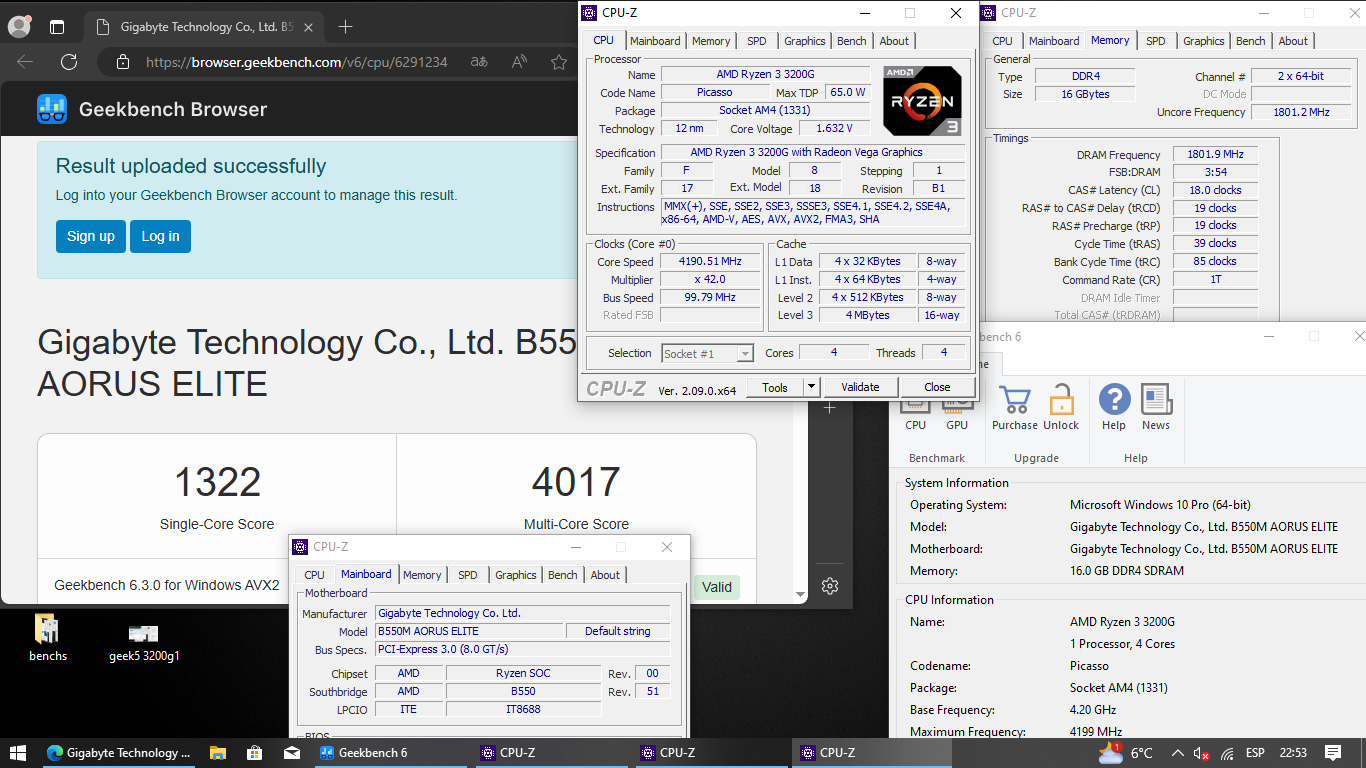Open SPD tab in CPU-Z Memory window
This screenshot has height=768, width=1366.
coord(1156,41)
